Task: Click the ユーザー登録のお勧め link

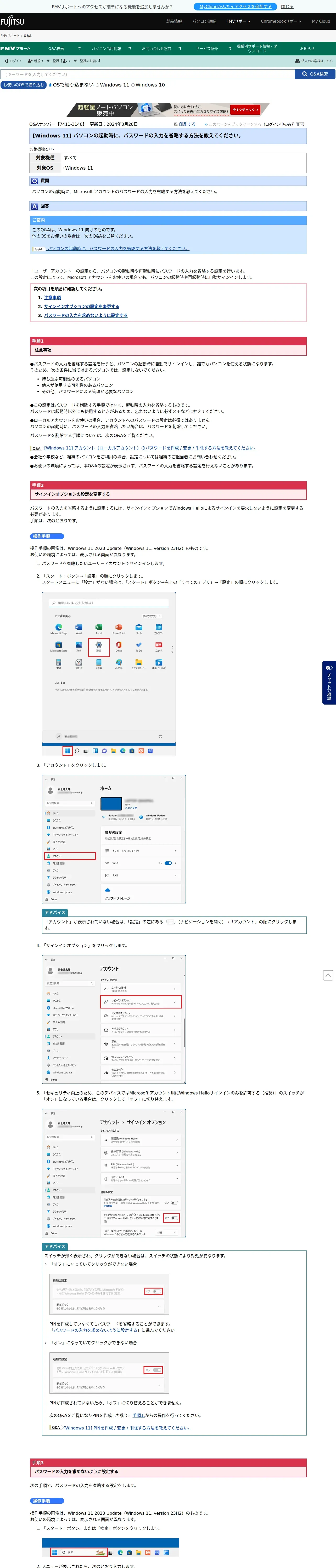Action: pyautogui.click(x=83, y=61)
